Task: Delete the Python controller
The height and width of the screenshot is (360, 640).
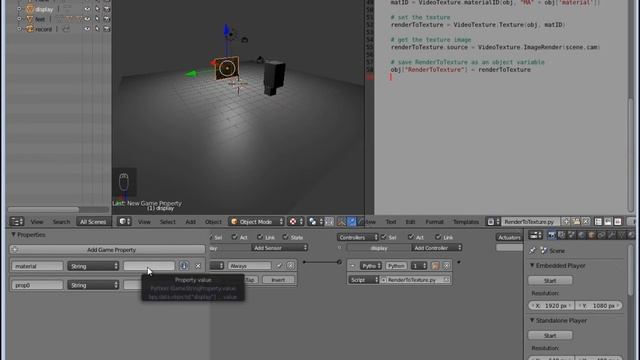Action: (447, 266)
